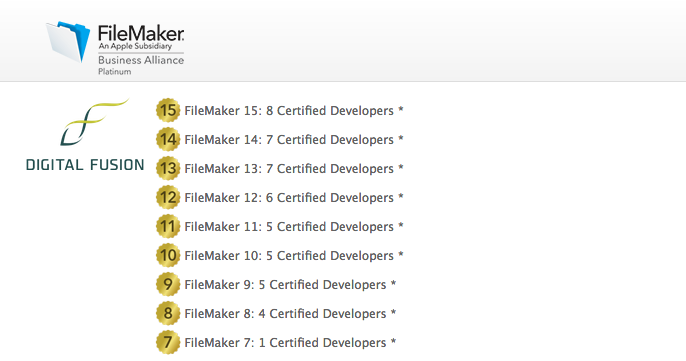Click the Digital Fusion logo
The height and width of the screenshot is (361, 686).
pos(85,135)
